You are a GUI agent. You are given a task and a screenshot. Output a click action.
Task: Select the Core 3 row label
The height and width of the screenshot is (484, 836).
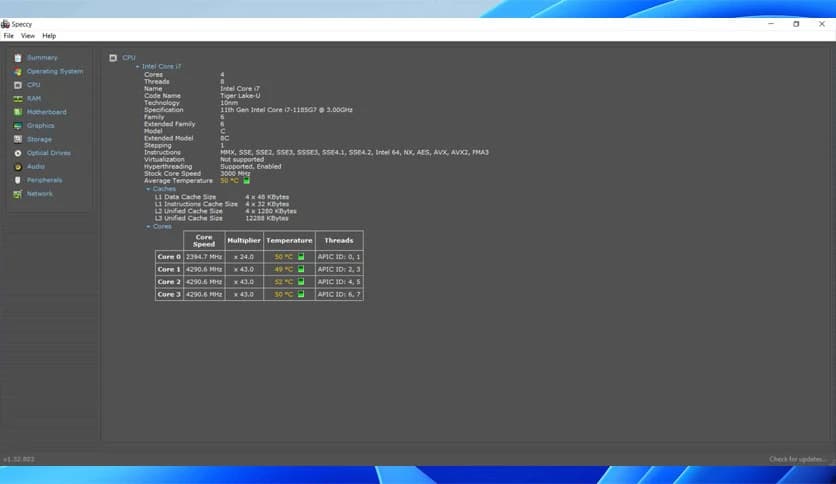point(169,294)
